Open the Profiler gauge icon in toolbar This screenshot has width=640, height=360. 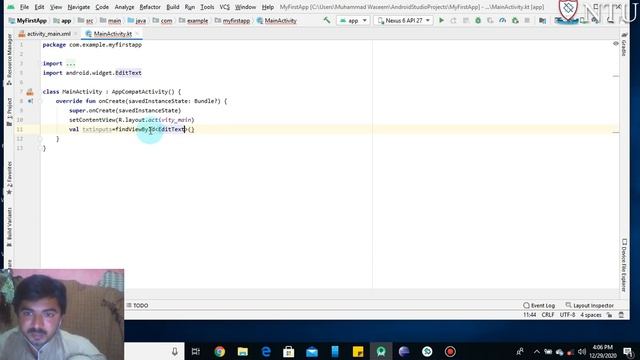tap(502, 20)
